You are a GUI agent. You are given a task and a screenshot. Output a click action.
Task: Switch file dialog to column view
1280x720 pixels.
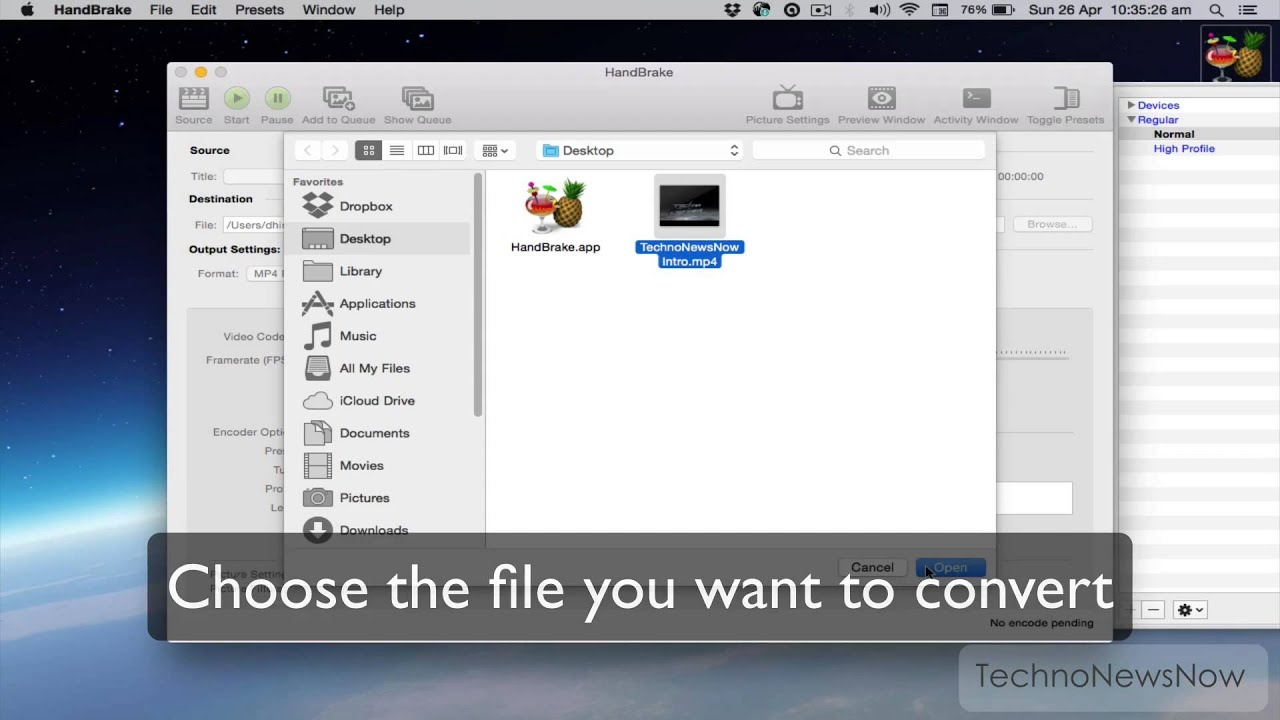coord(425,150)
